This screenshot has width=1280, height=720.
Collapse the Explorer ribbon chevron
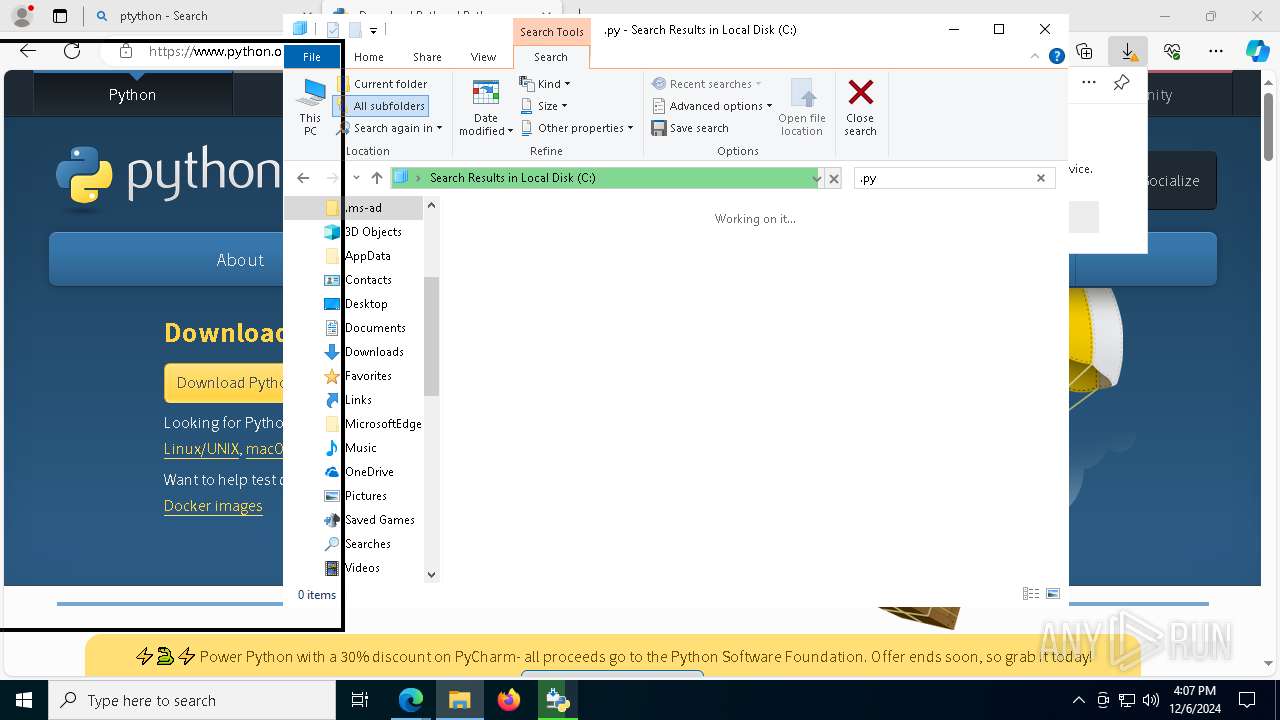click(1036, 57)
